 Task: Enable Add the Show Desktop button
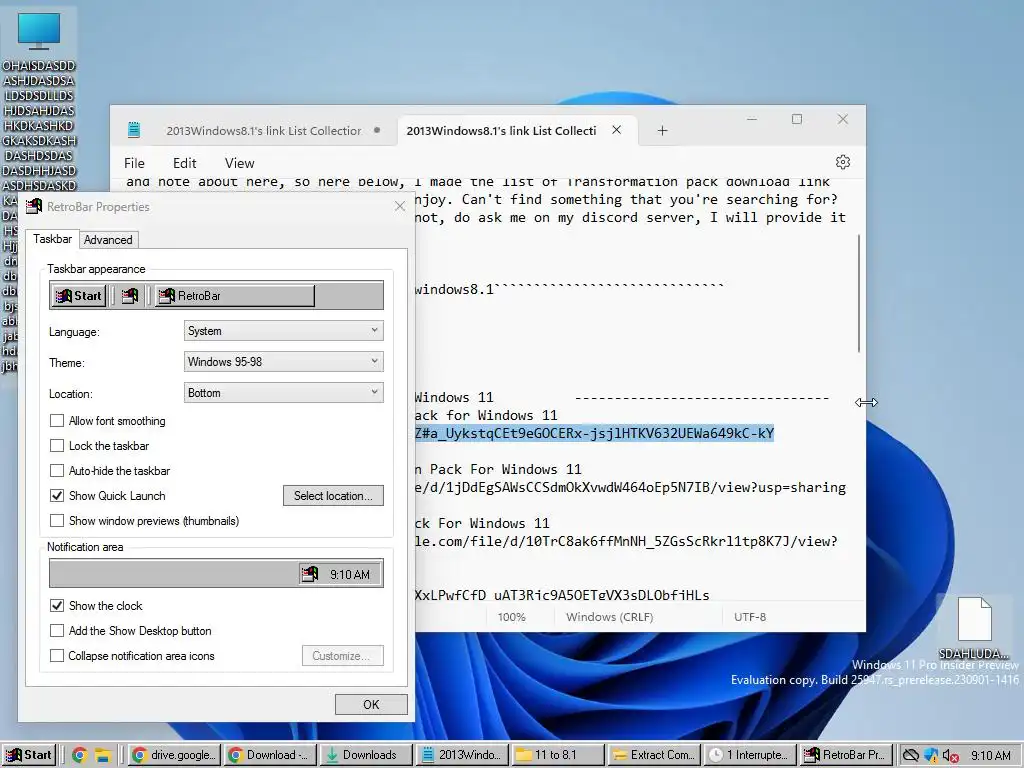[x=57, y=631]
